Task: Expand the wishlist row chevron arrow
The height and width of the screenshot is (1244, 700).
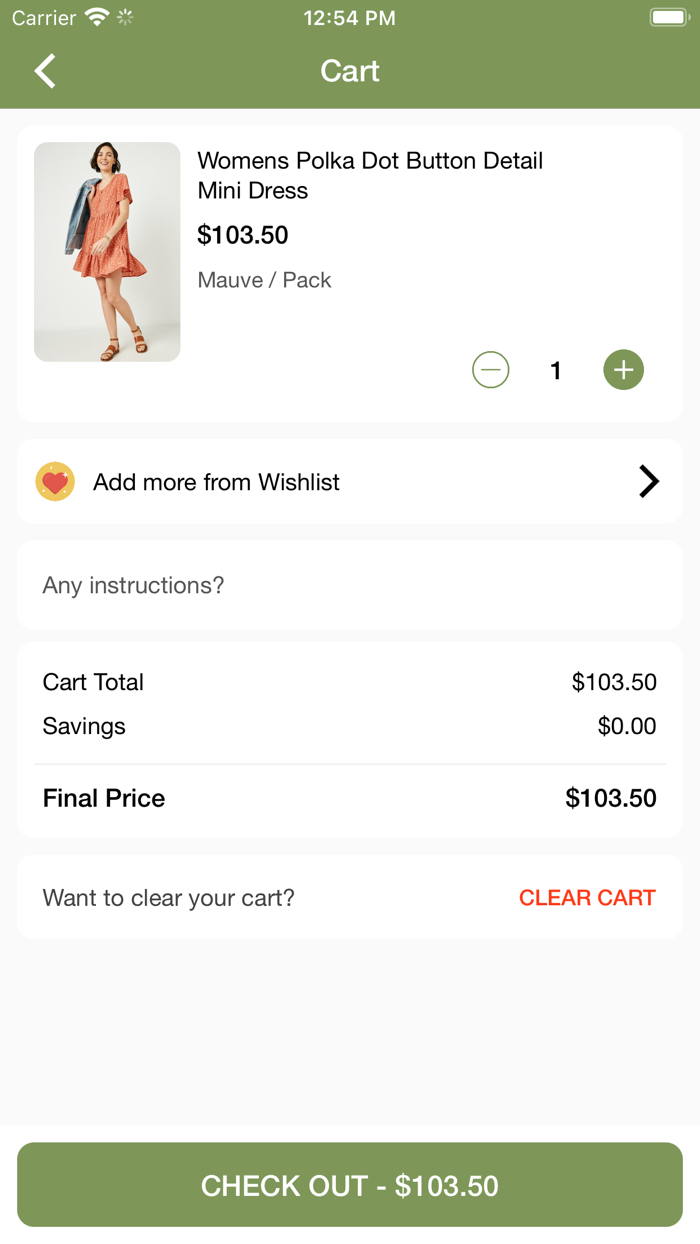Action: pos(649,482)
